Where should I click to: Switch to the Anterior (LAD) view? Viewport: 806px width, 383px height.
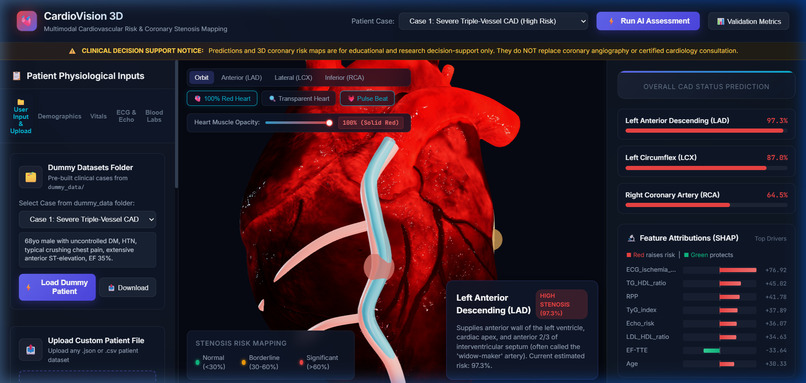tap(242, 78)
